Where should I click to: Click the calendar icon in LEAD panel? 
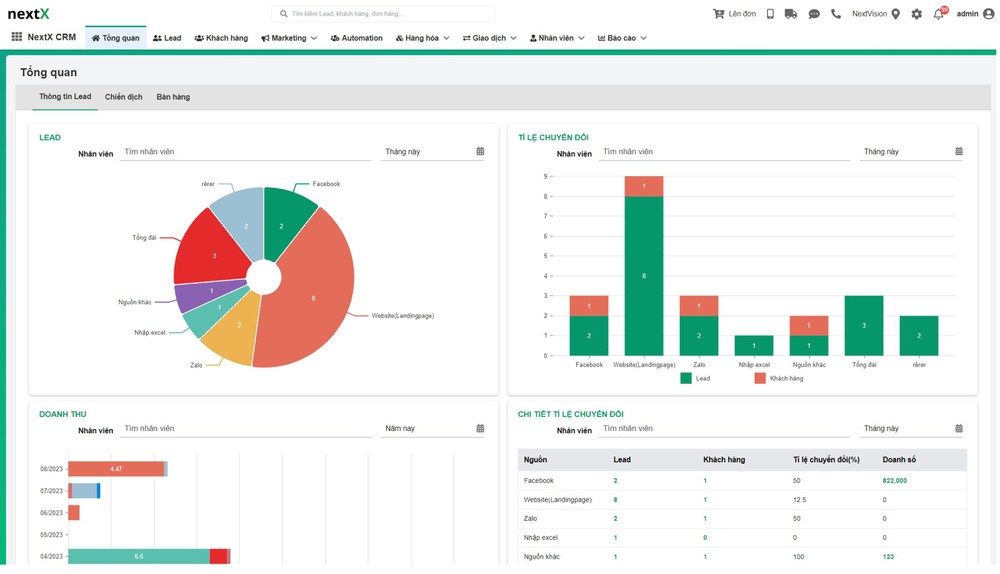point(480,152)
